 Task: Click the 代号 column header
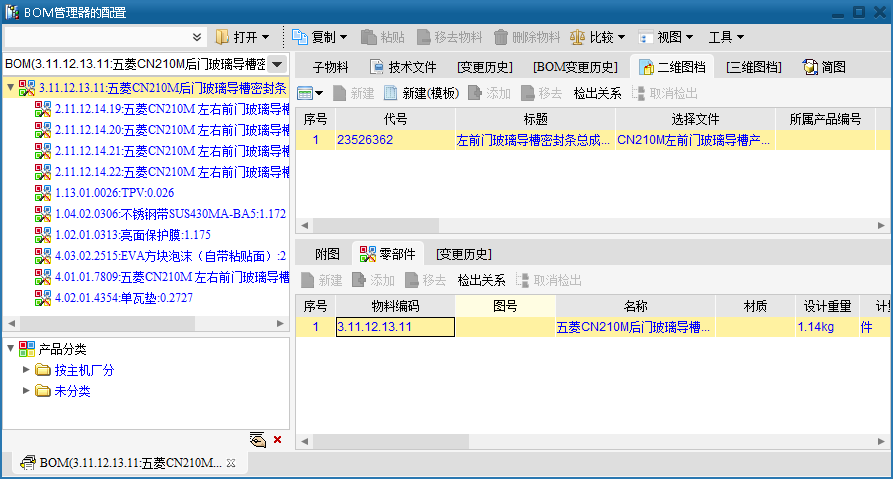[x=395, y=119]
